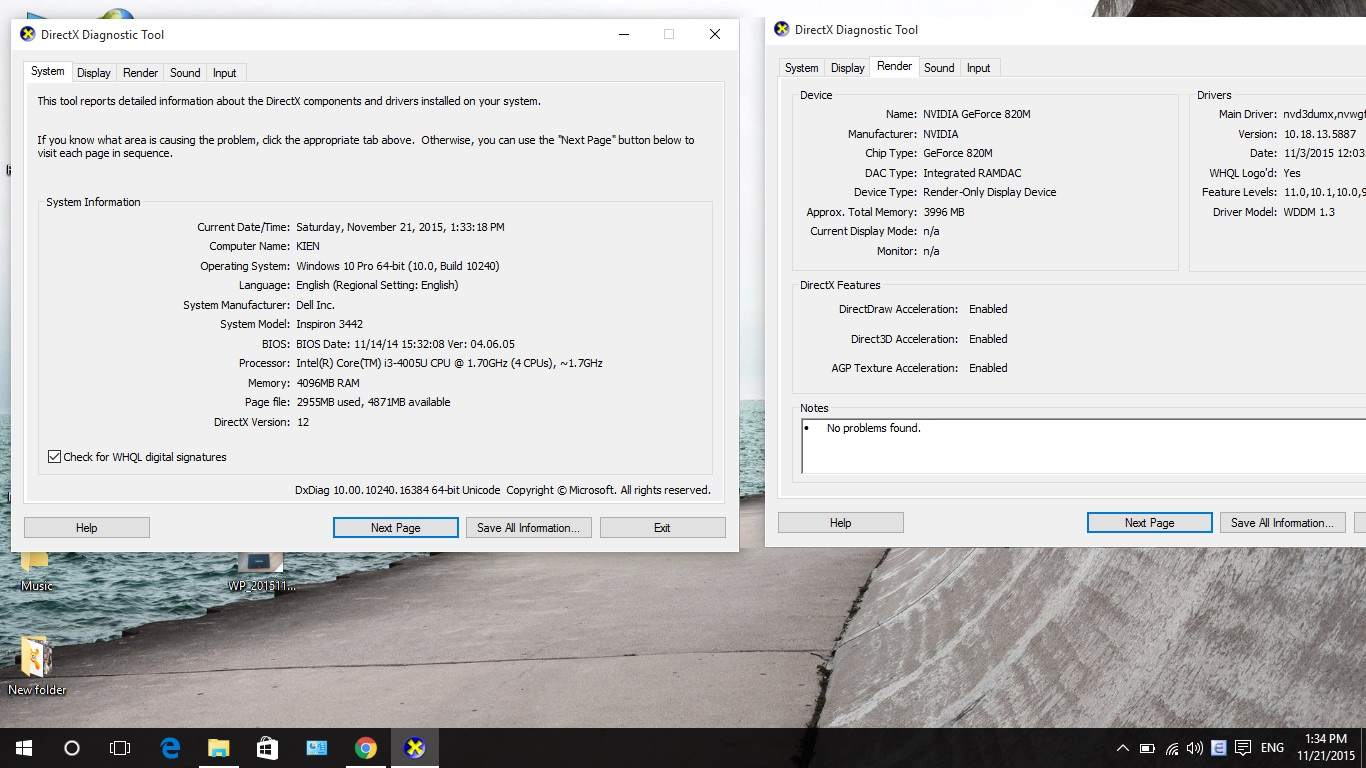Uncheck Check for WHQL digital signatures

click(55, 457)
